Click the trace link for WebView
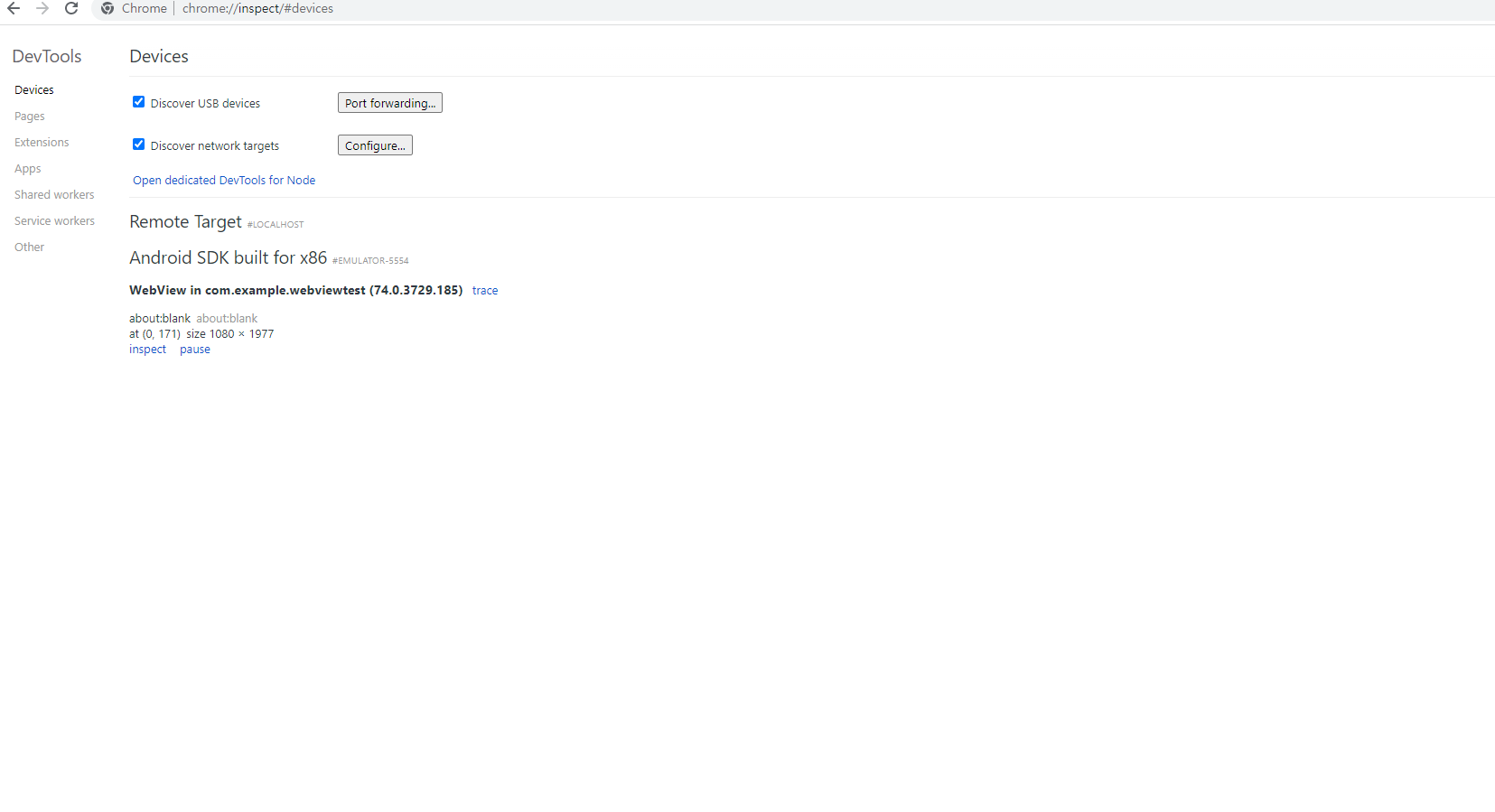This screenshot has width=1495, height=812. point(485,291)
